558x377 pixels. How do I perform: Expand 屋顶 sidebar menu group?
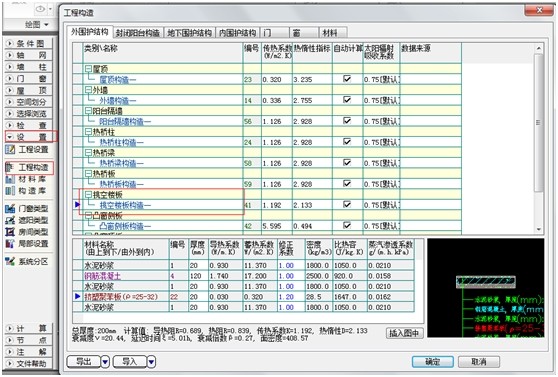[x=28, y=90]
